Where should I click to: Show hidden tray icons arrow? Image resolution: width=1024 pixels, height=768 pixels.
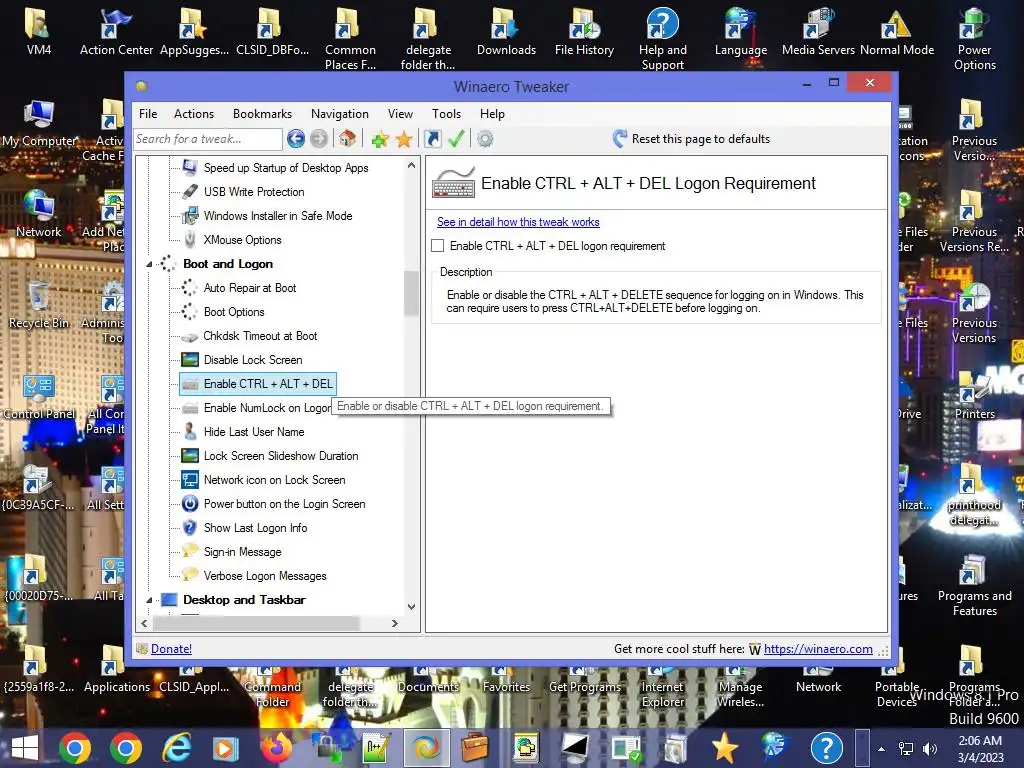pos(882,749)
